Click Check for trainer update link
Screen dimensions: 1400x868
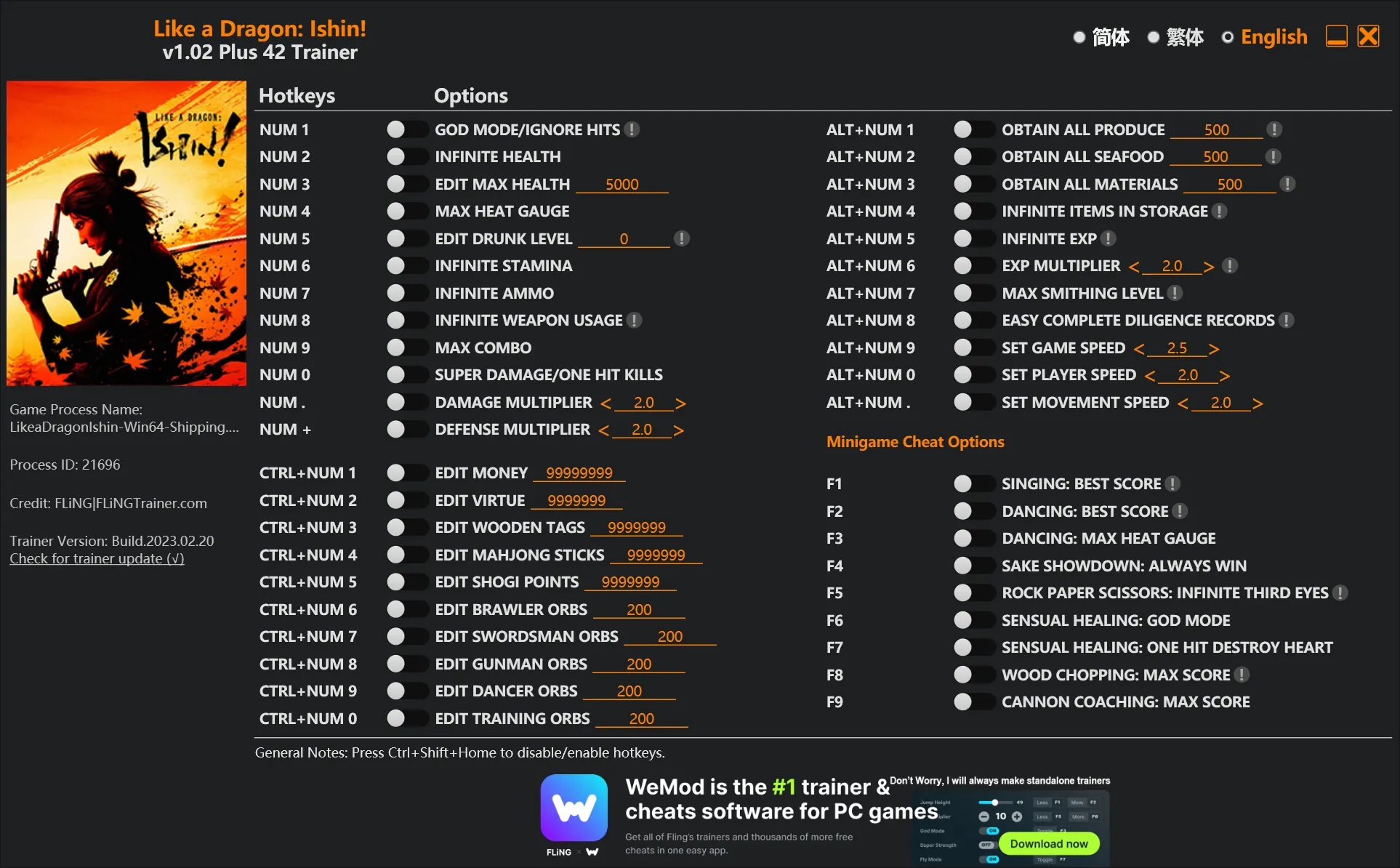click(97, 558)
